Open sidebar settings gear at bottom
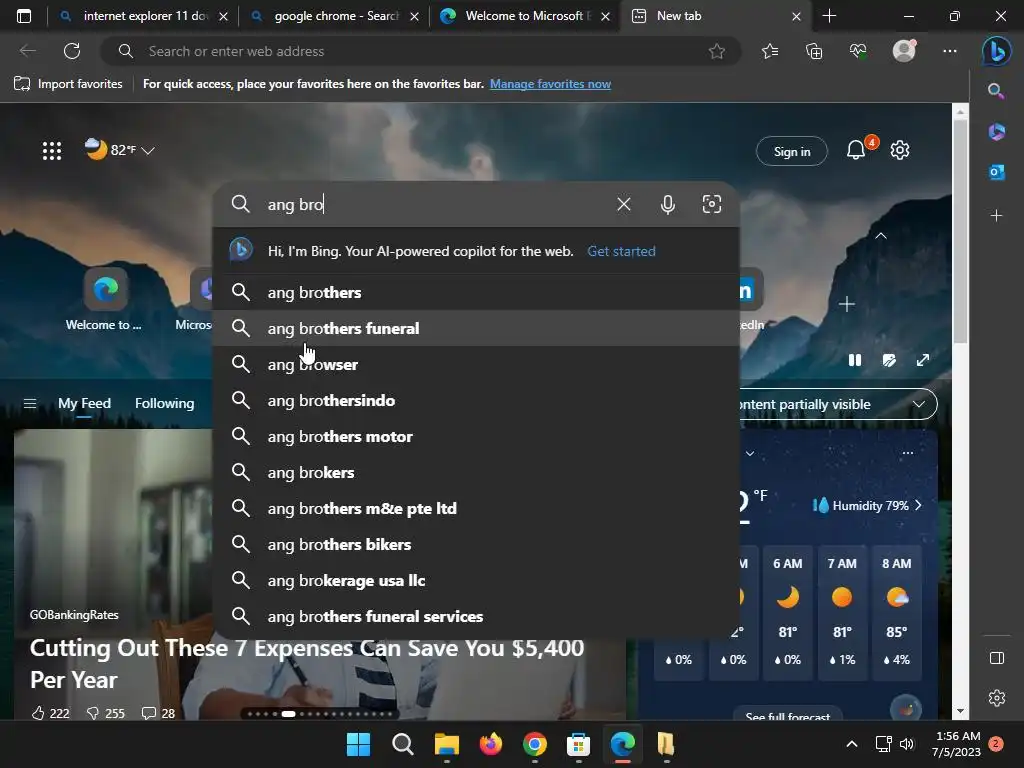 (x=997, y=698)
